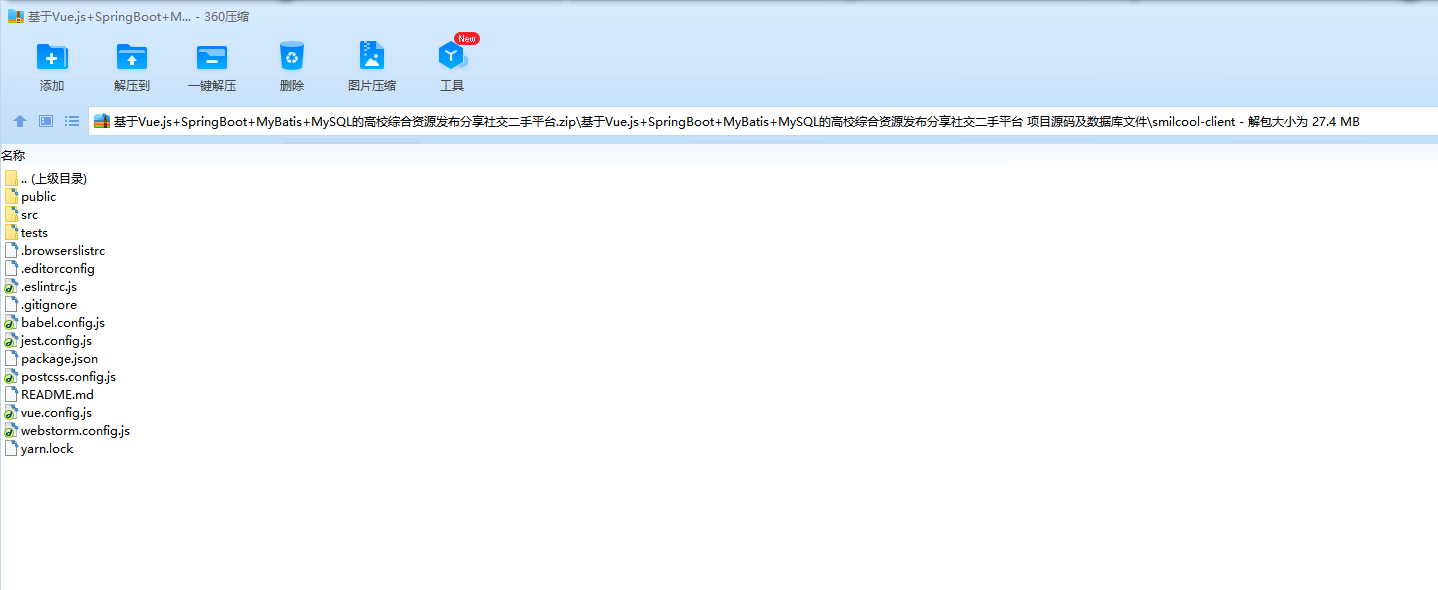Select the '.gitignore' file name
The width and height of the screenshot is (1438, 590).
pos(49,305)
